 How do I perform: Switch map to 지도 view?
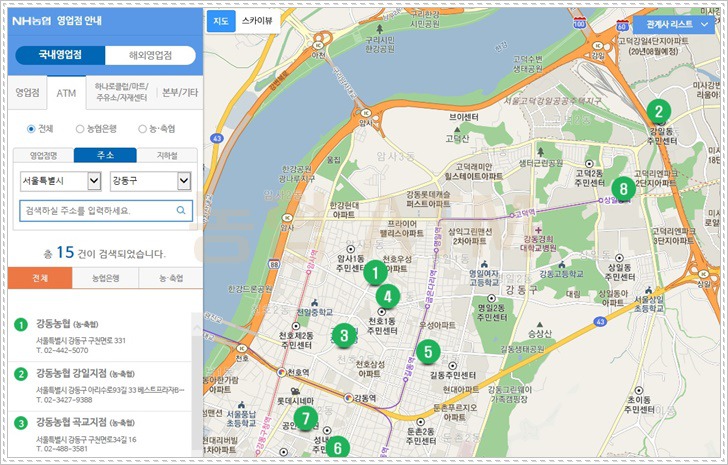coord(221,21)
